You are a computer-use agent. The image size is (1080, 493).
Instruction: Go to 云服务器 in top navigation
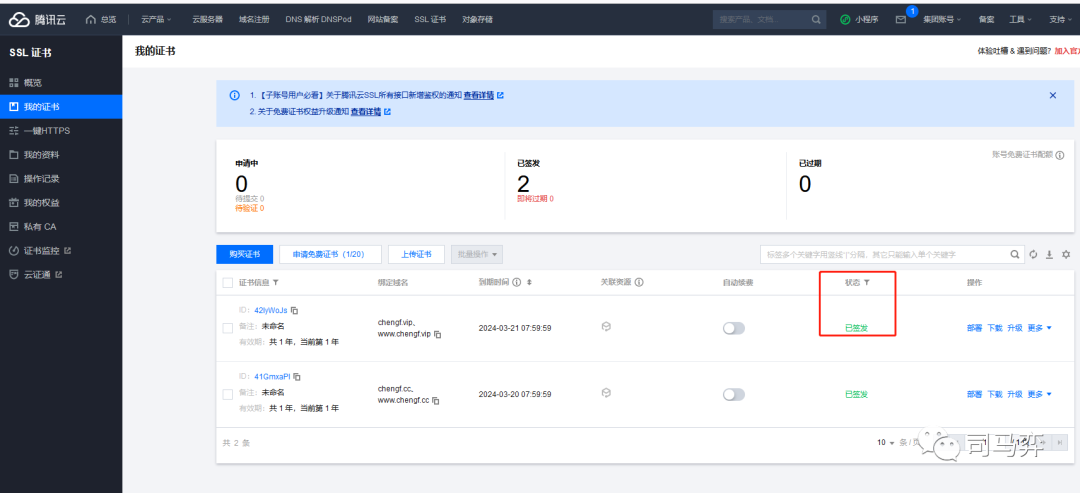(x=207, y=19)
